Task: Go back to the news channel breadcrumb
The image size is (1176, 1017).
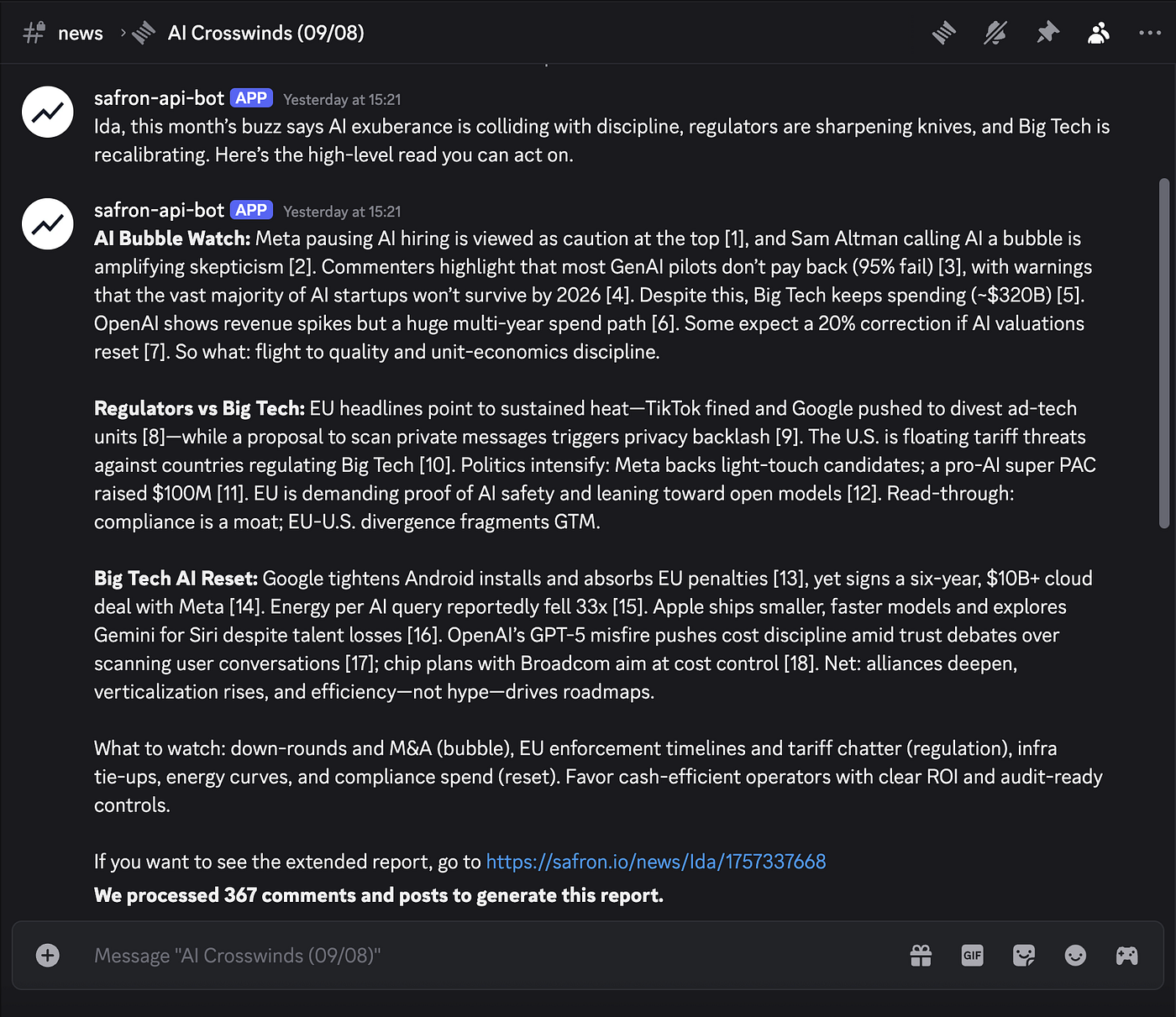Action: click(80, 34)
